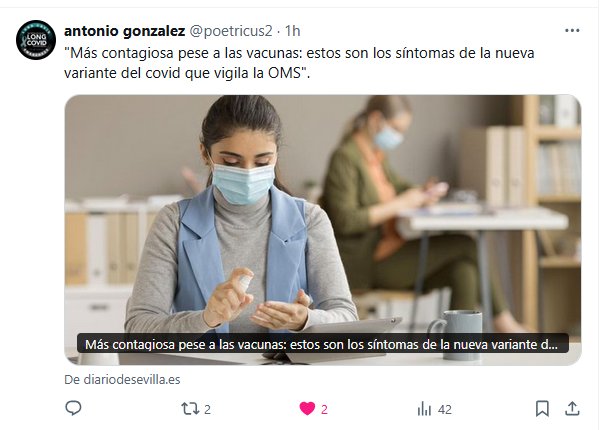The height and width of the screenshot is (430, 606).
Task: Click the gray coffee mug in the photo
Action: 457,335
